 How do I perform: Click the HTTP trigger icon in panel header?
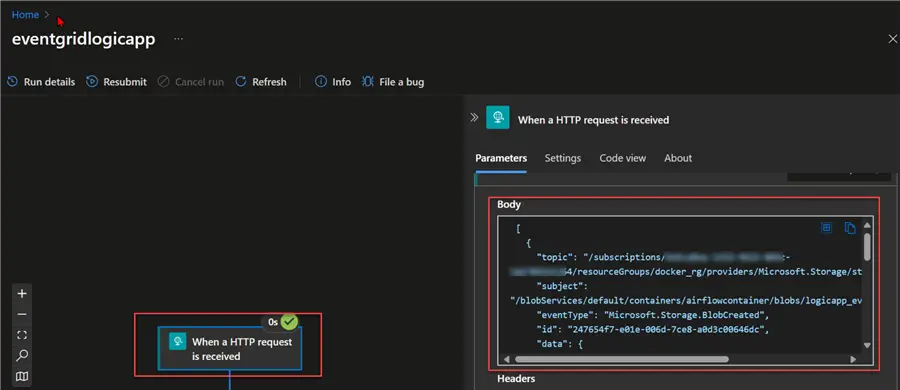click(x=498, y=118)
